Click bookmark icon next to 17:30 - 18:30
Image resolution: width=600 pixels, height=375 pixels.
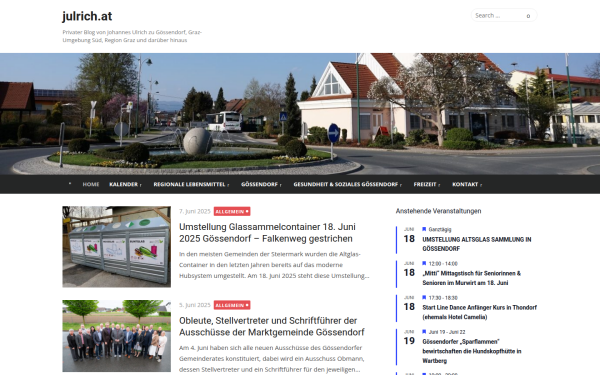click(x=424, y=297)
